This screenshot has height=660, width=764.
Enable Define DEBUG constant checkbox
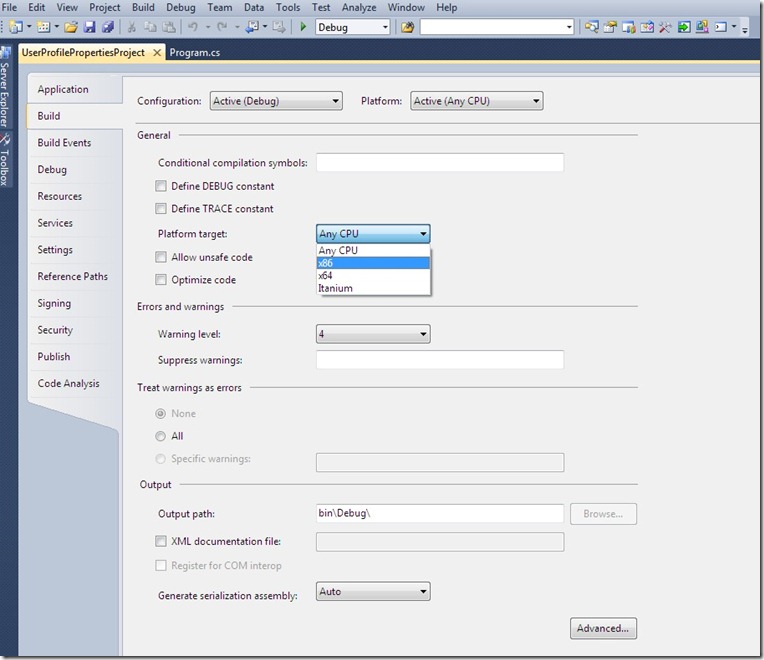160,186
